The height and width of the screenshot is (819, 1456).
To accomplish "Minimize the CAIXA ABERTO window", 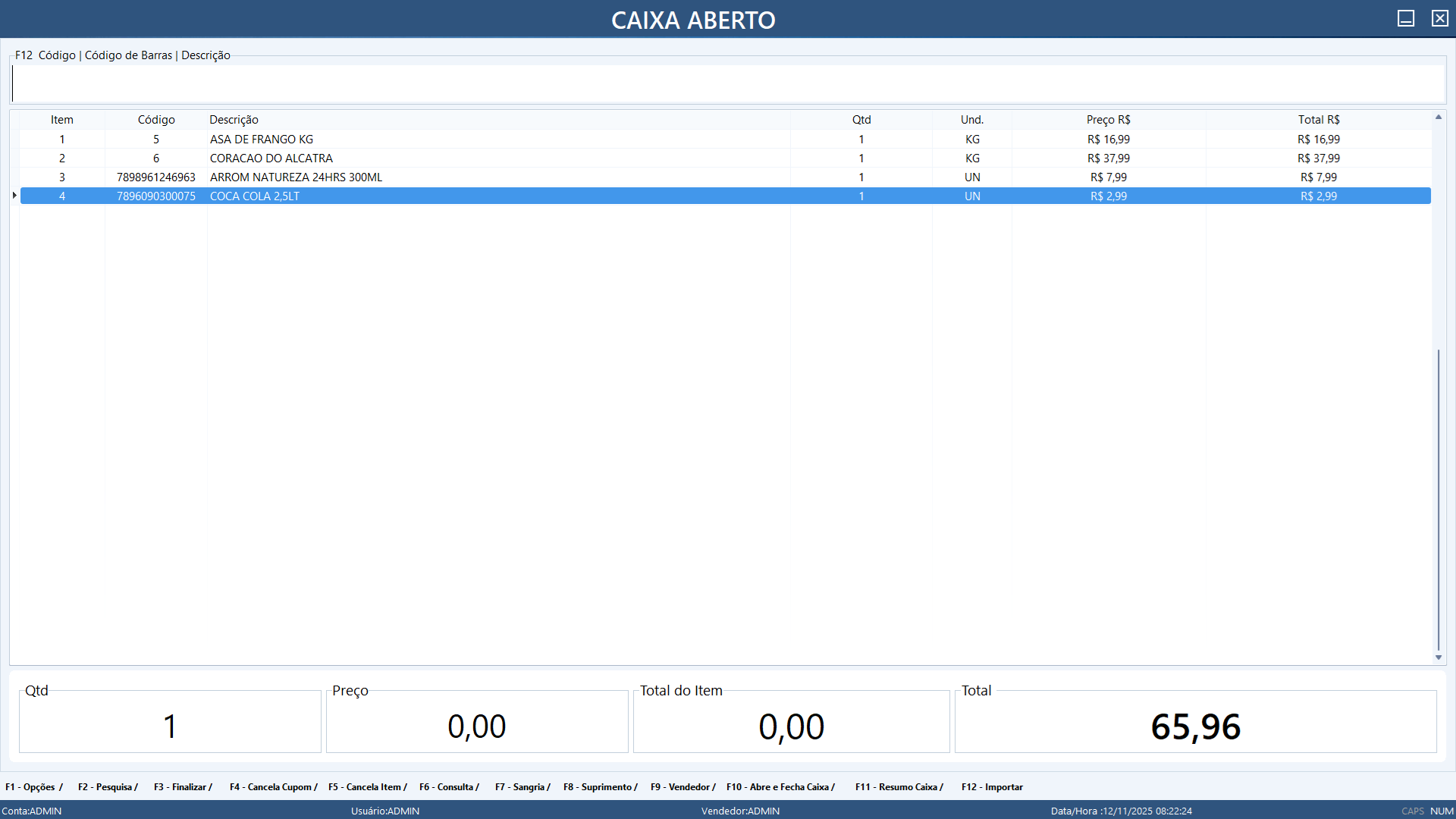I will pos(1405,18).
